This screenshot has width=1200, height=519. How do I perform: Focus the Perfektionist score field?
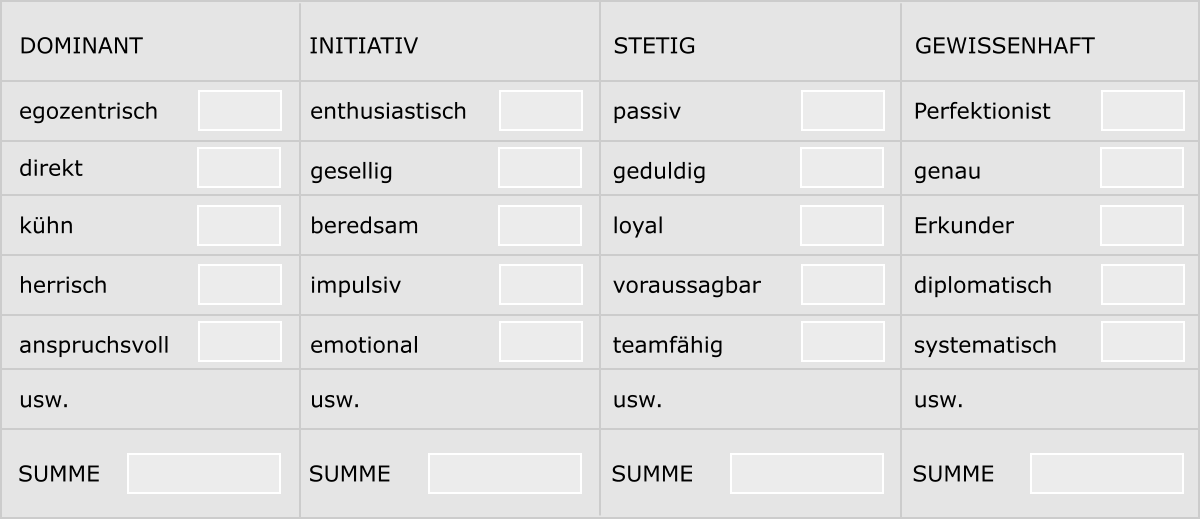click(x=1143, y=110)
